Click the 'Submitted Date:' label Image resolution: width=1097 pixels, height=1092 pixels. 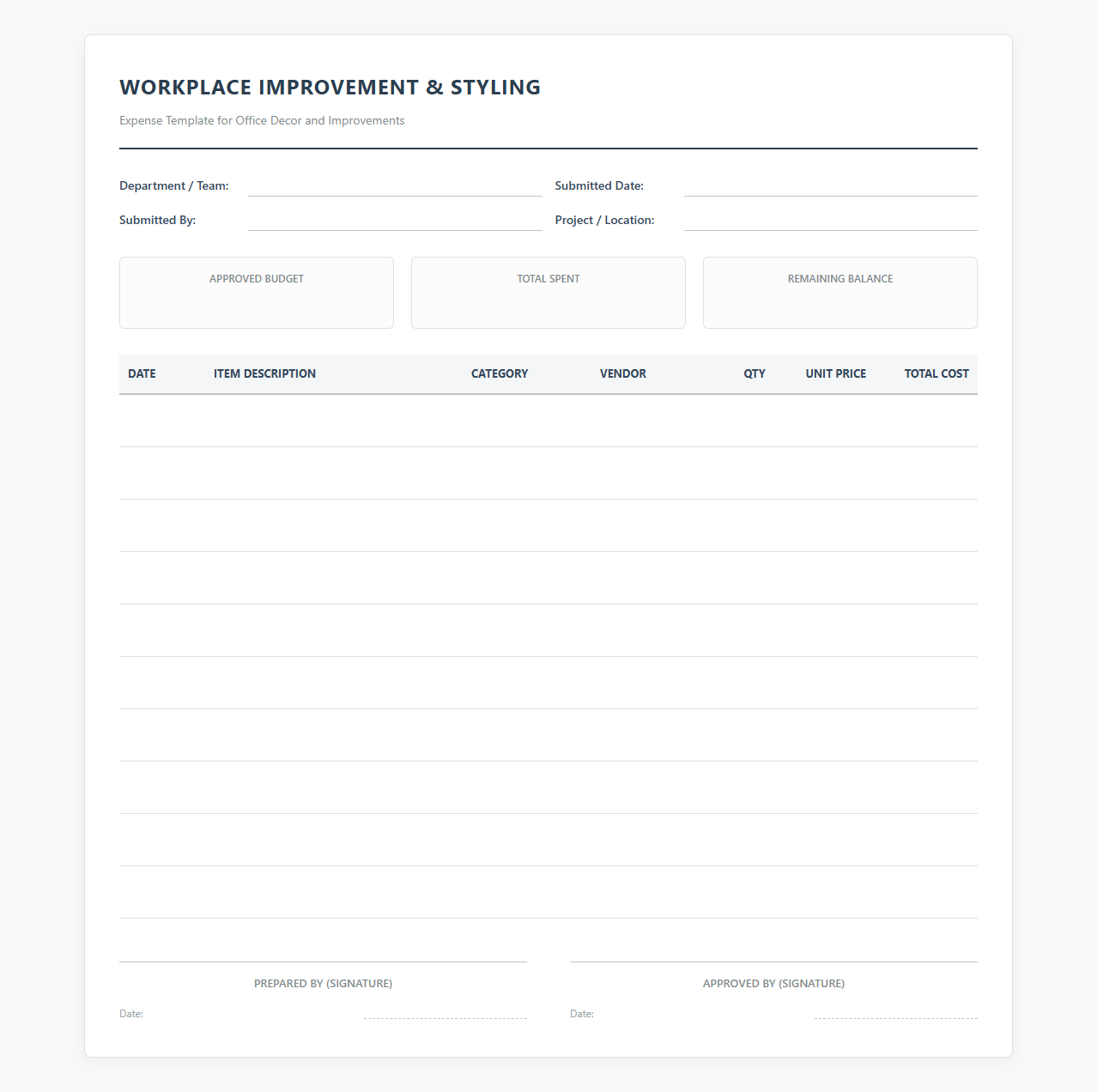click(599, 186)
